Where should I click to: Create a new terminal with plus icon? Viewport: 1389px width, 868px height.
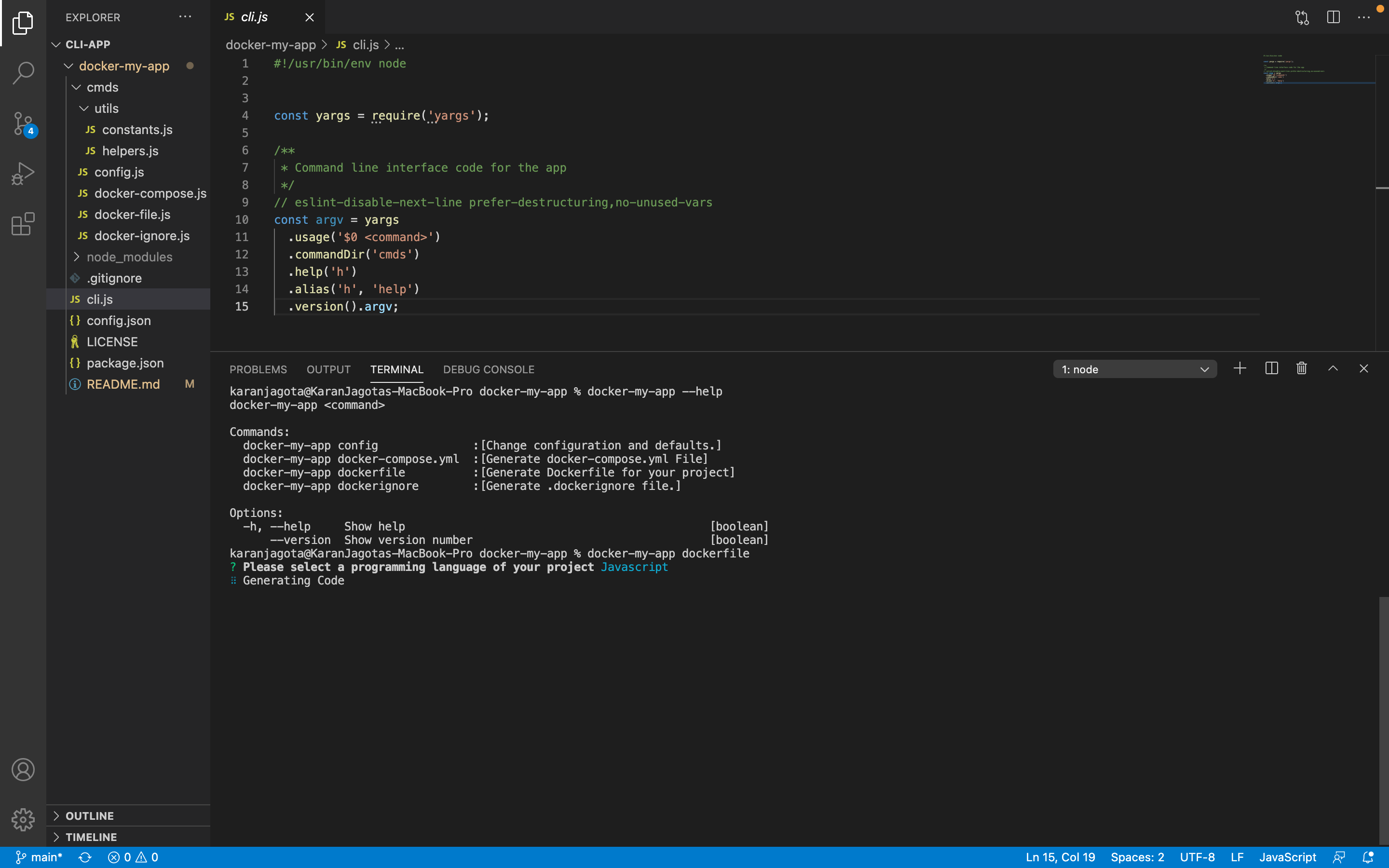click(x=1240, y=368)
